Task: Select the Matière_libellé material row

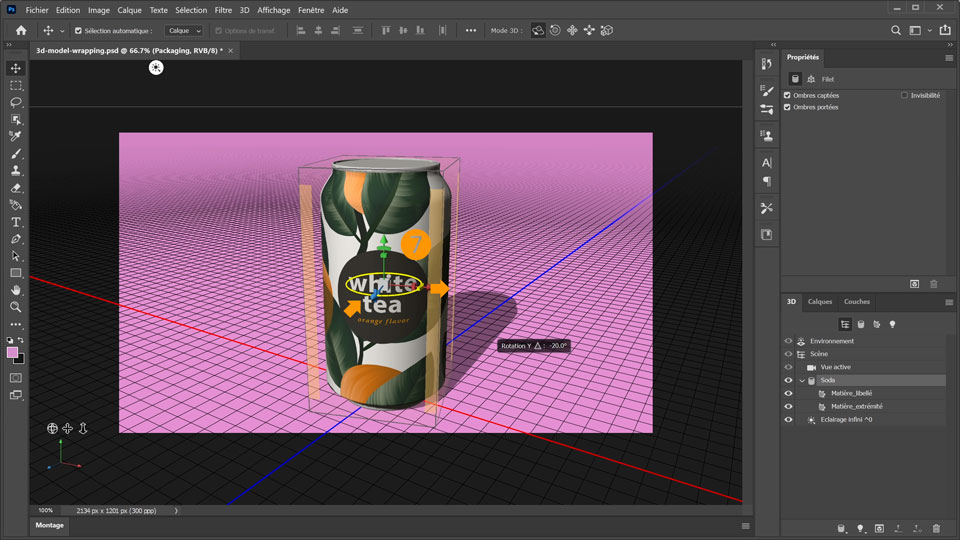Action: pos(851,394)
